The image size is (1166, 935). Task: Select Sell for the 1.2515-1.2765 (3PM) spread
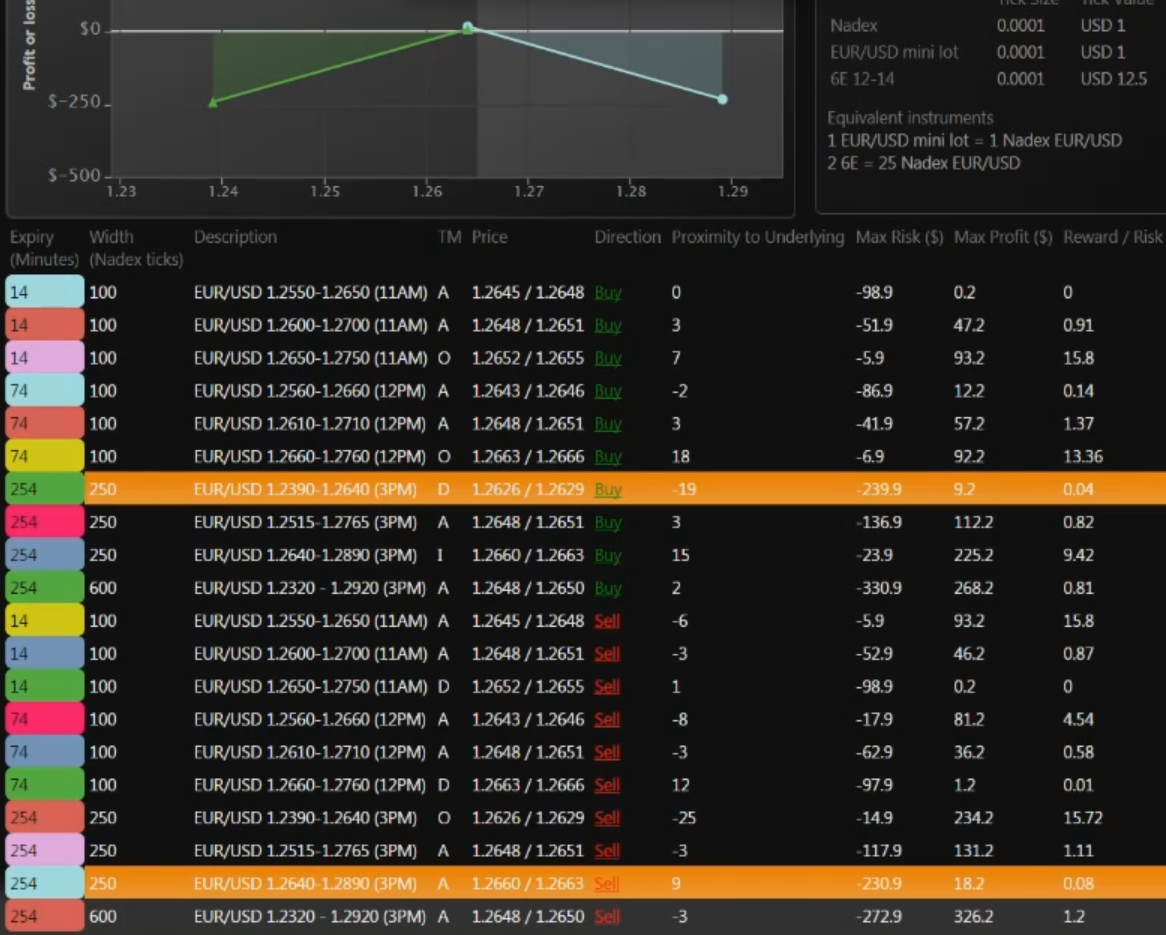(x=607, y=850)
